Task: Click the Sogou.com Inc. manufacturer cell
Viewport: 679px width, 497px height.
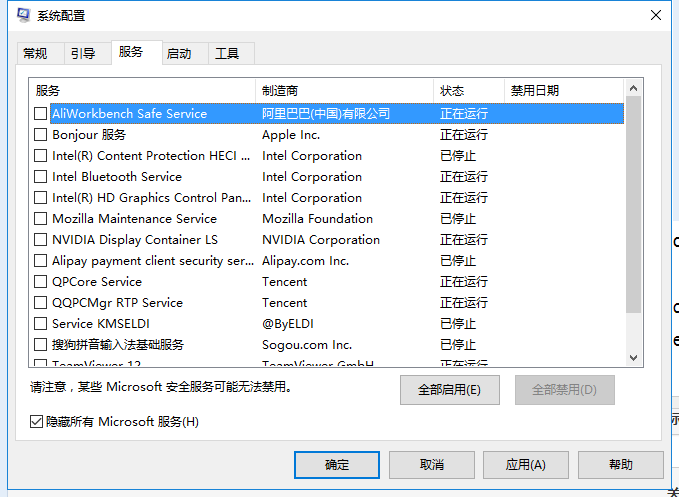Action: [307, 345]
